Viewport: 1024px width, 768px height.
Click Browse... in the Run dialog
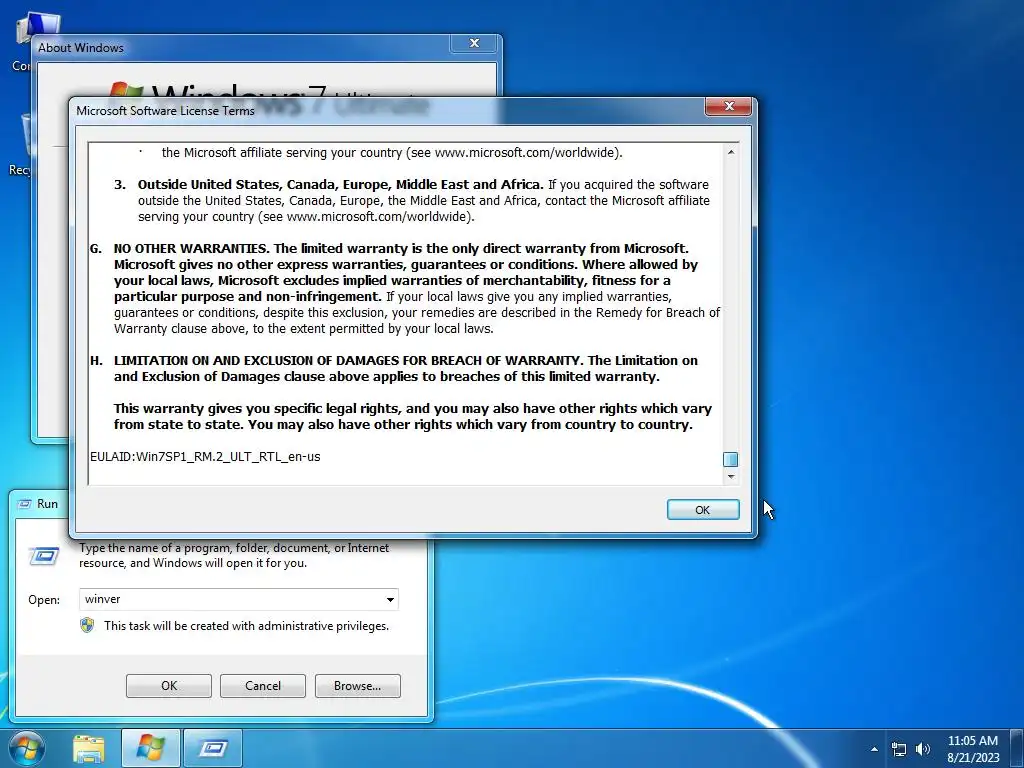coord(357,686)
